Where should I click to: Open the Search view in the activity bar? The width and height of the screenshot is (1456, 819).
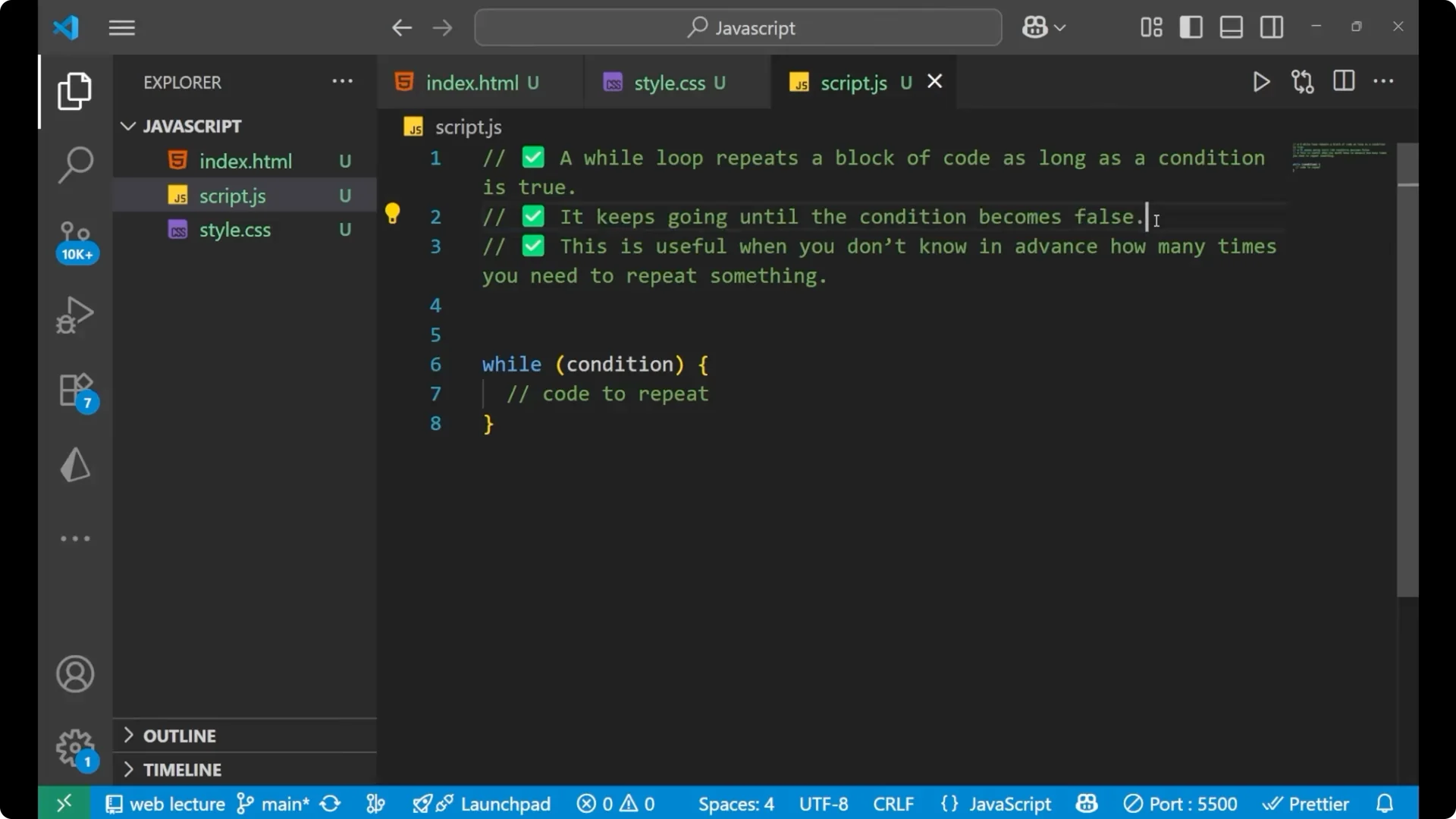pyautogui.click(x=75, y=164)
